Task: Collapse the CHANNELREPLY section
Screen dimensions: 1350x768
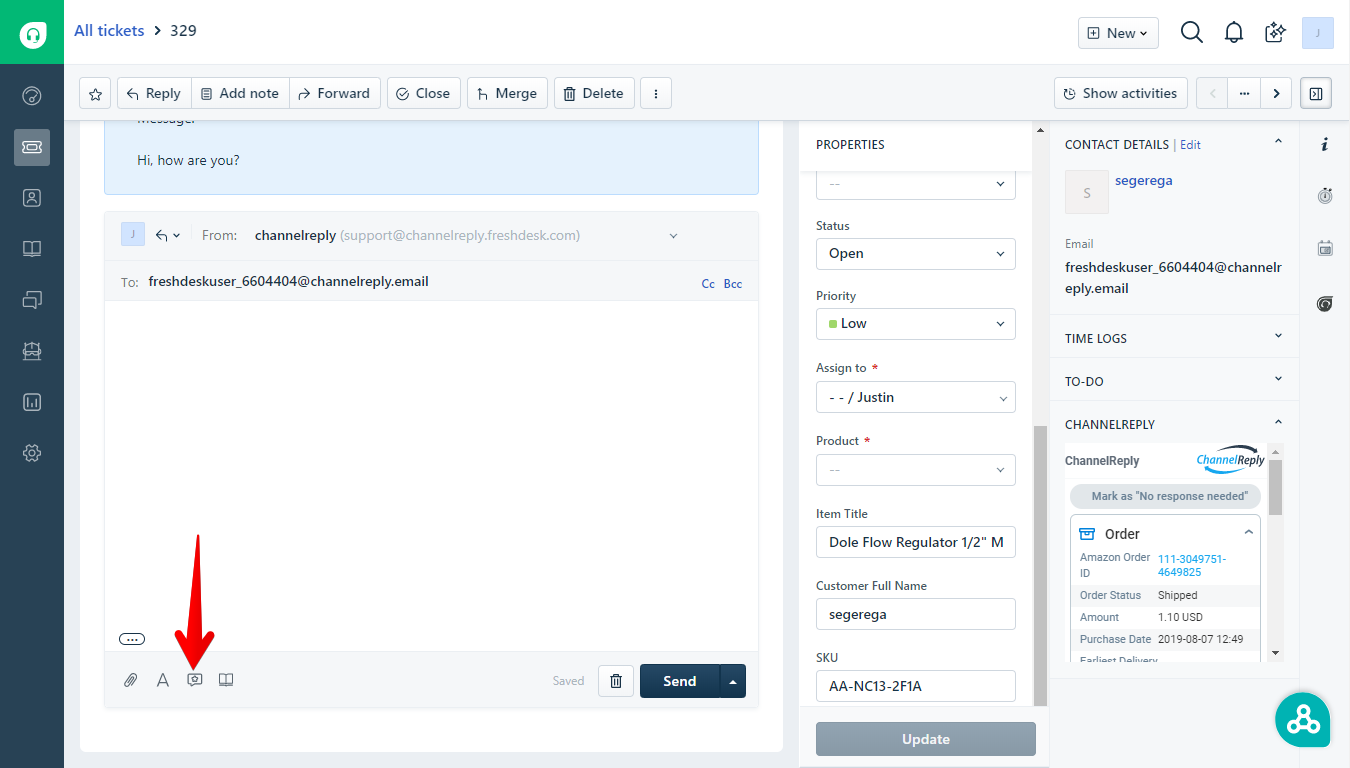Action: point(1278,423)
